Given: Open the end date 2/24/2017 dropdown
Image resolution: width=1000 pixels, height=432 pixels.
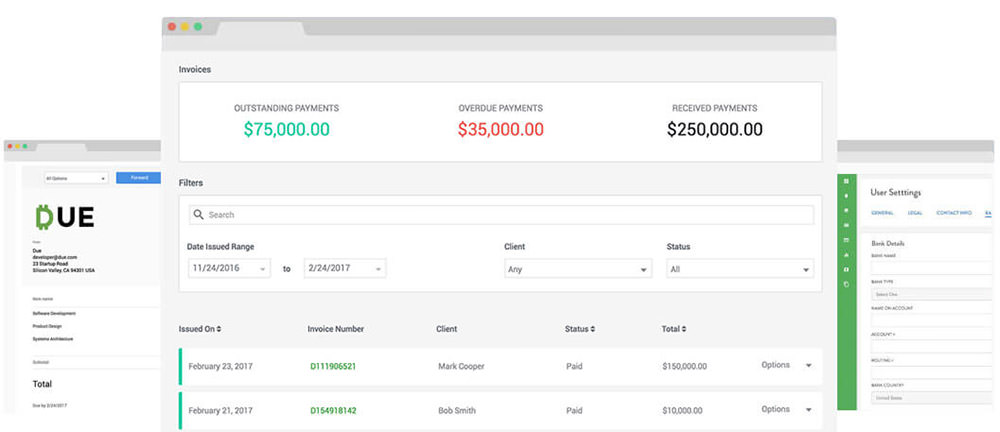Looking at the screenshot, I should pos(345,269).
